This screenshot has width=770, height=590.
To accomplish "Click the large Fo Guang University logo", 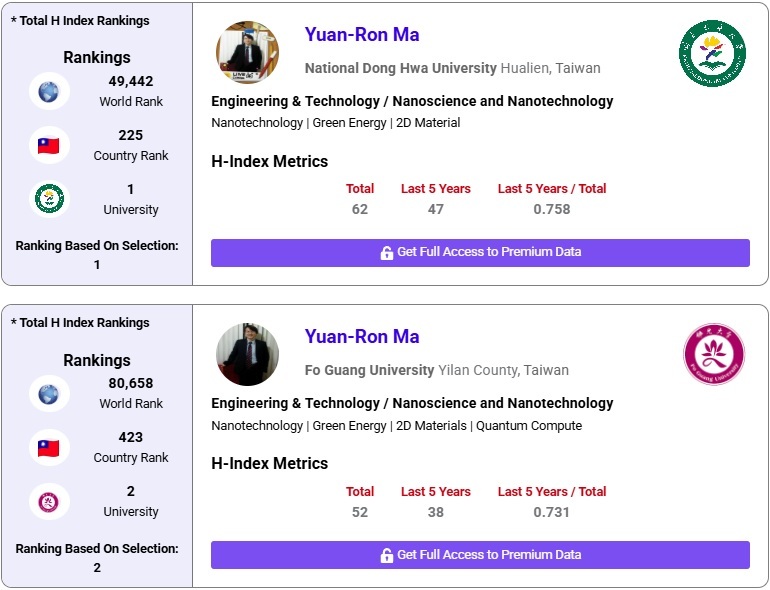I will click(x=713, y=355).
